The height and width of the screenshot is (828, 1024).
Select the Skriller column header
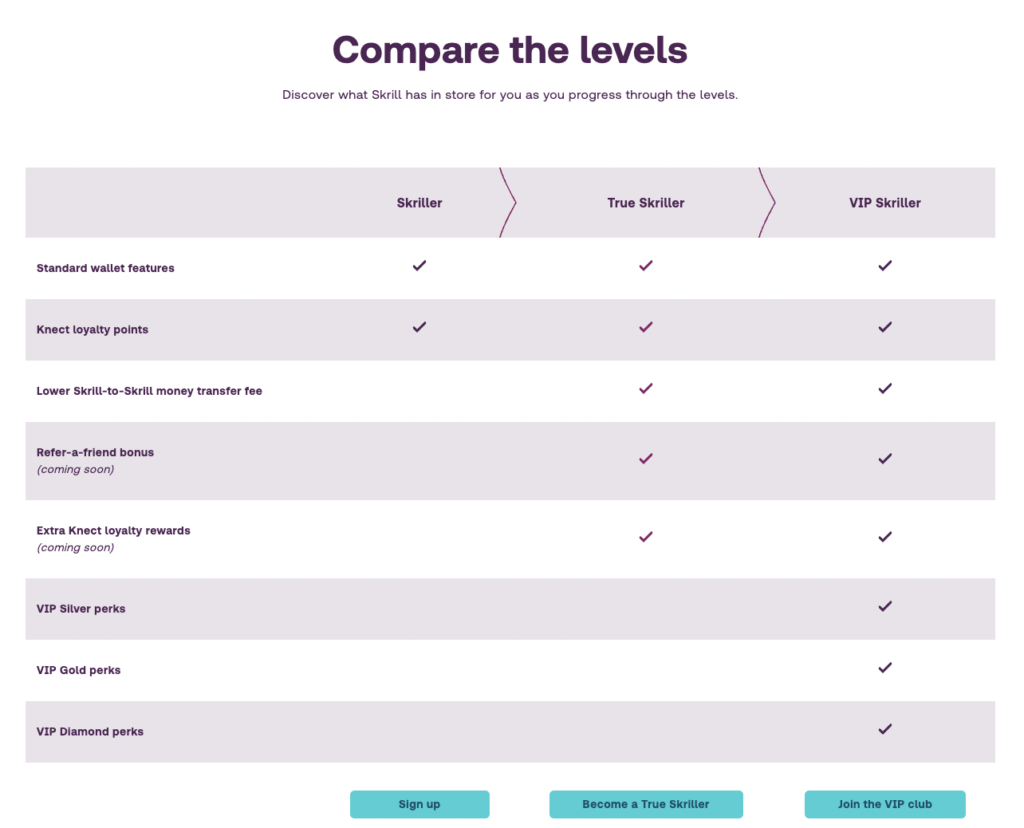click(x=419, y=203)
